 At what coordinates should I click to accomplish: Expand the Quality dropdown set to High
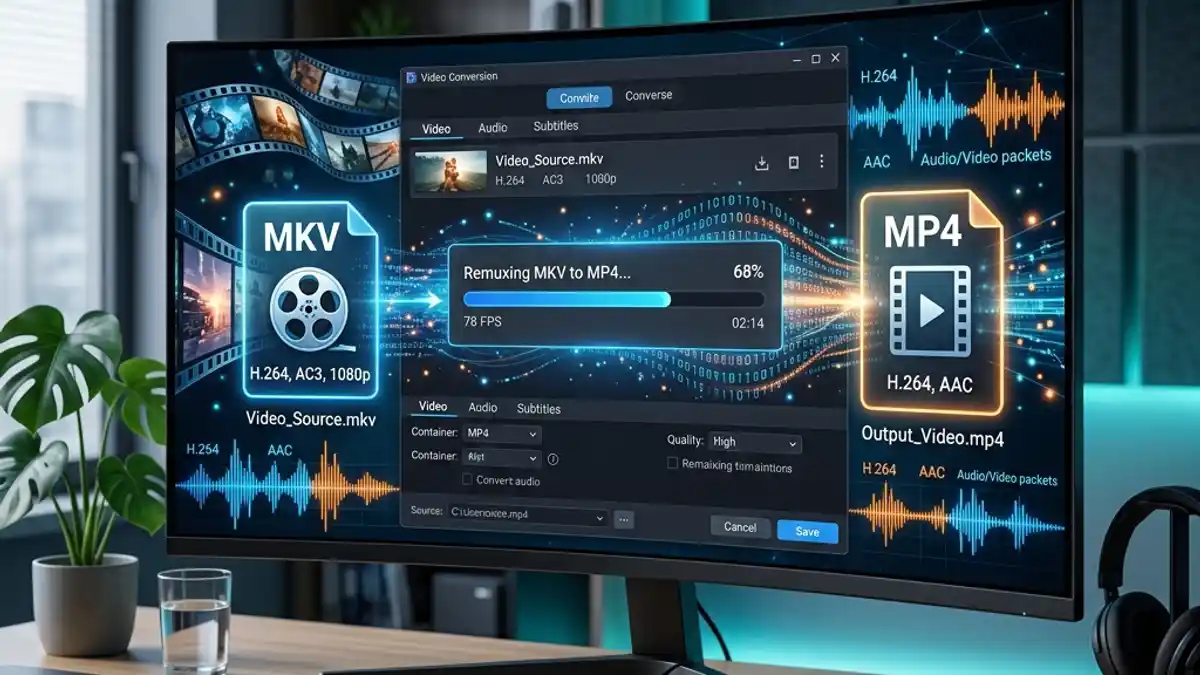coord(755,442)
